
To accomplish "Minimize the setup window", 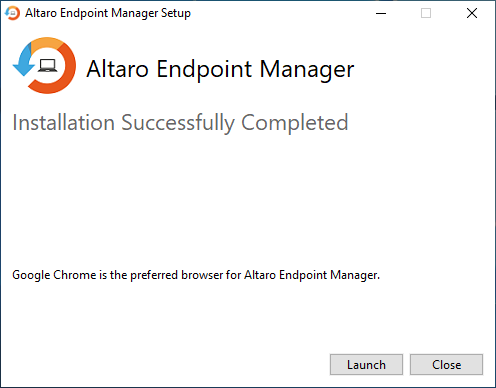I will [x=381, y=13].
